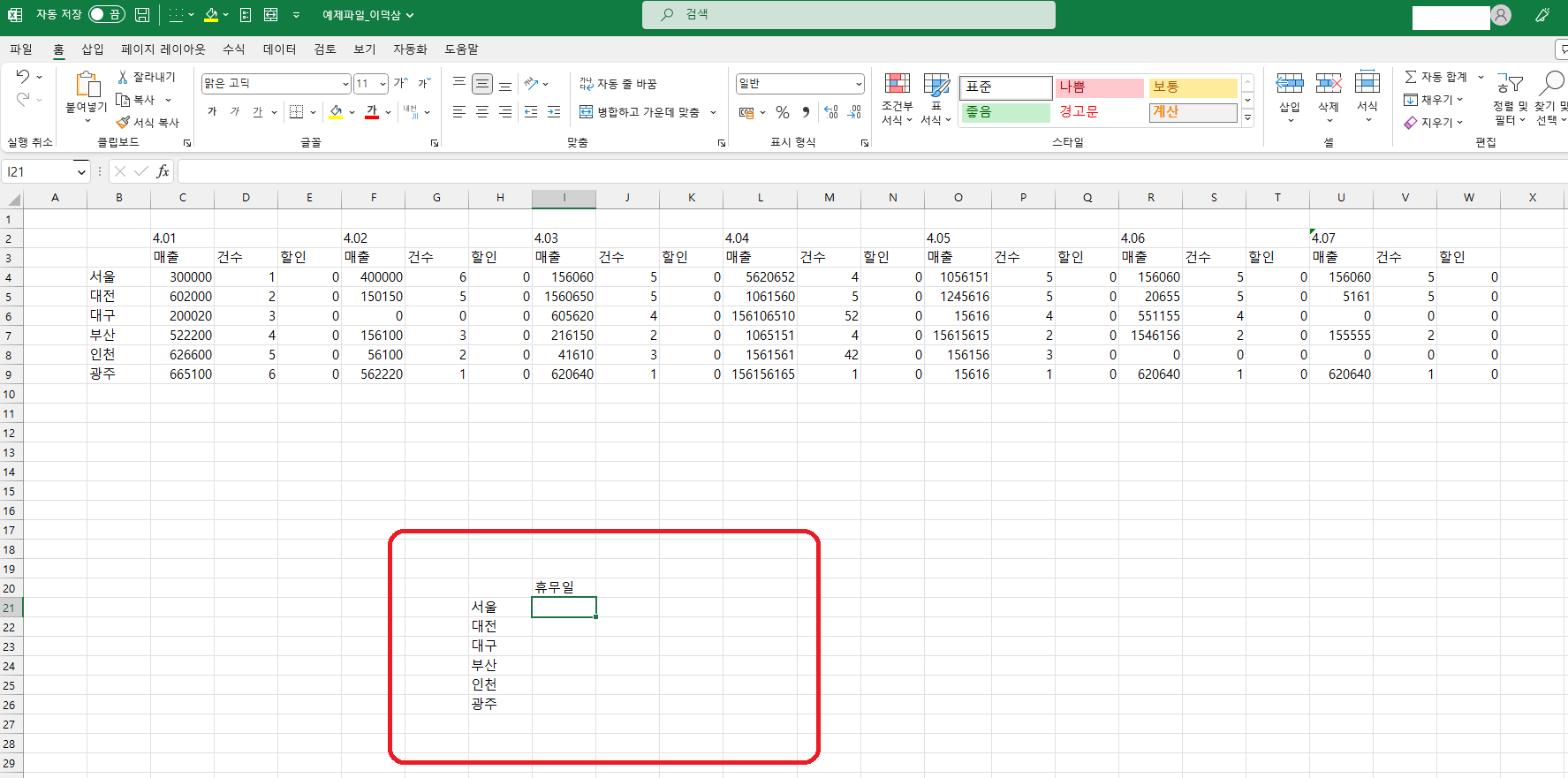Open merge and center options dropdown
Viewport: 1568px width, 778px height.
tap(713, 112)
